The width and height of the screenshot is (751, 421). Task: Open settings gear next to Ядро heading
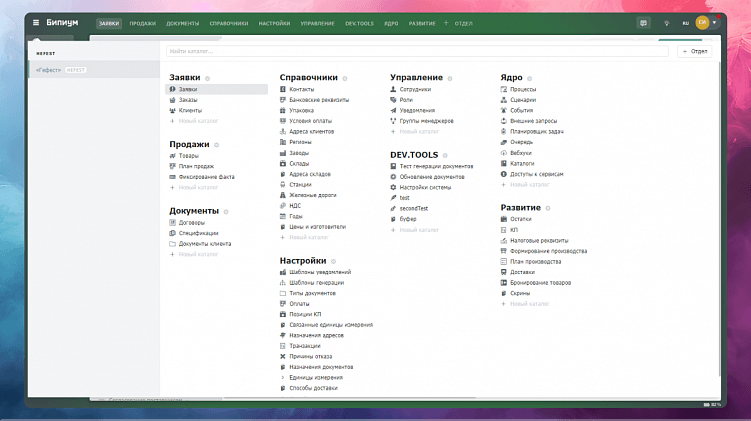pyautogui.click(x=529, y=78)
